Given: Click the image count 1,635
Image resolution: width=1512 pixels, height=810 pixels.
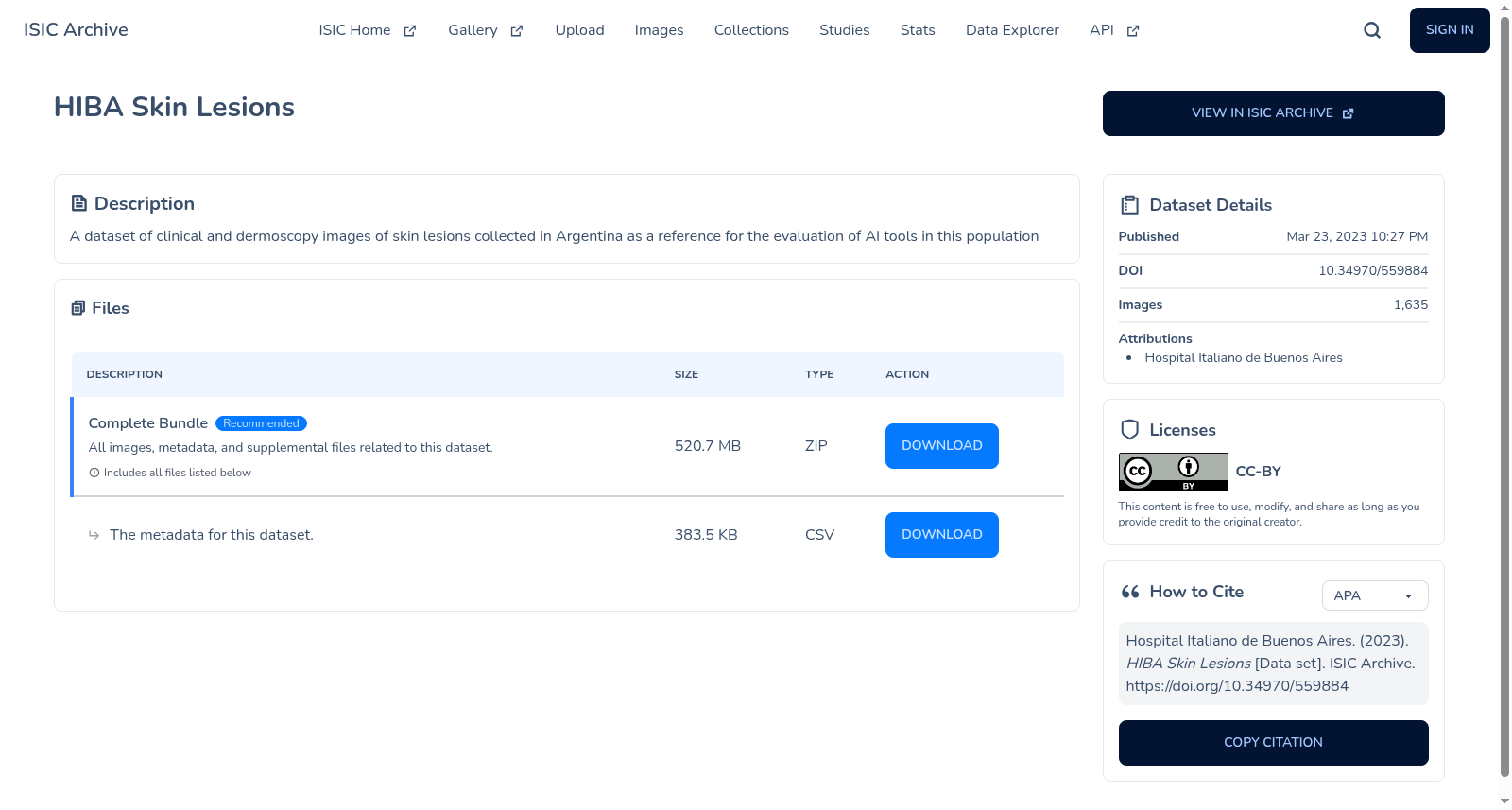Looking at the screenshot, I should pyautogui.click(x=1411, y=304).
